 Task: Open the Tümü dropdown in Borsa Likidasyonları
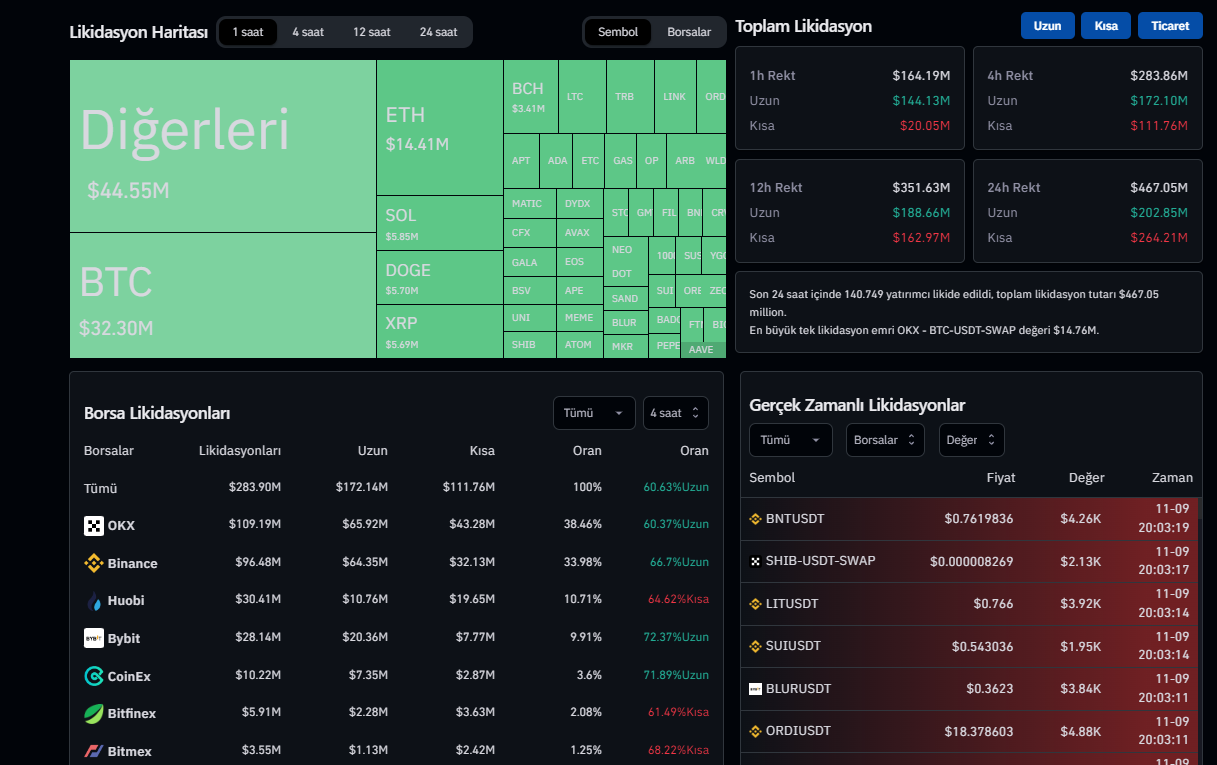(593, 413)
